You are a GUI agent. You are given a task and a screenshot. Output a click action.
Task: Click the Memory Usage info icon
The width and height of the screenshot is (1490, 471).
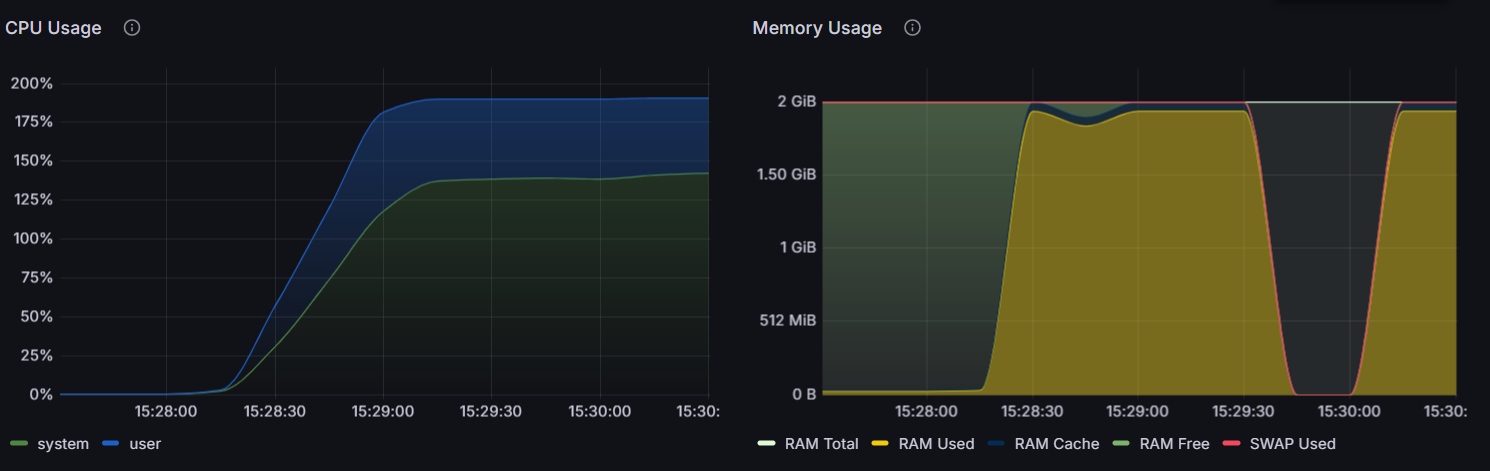[912, 28]
